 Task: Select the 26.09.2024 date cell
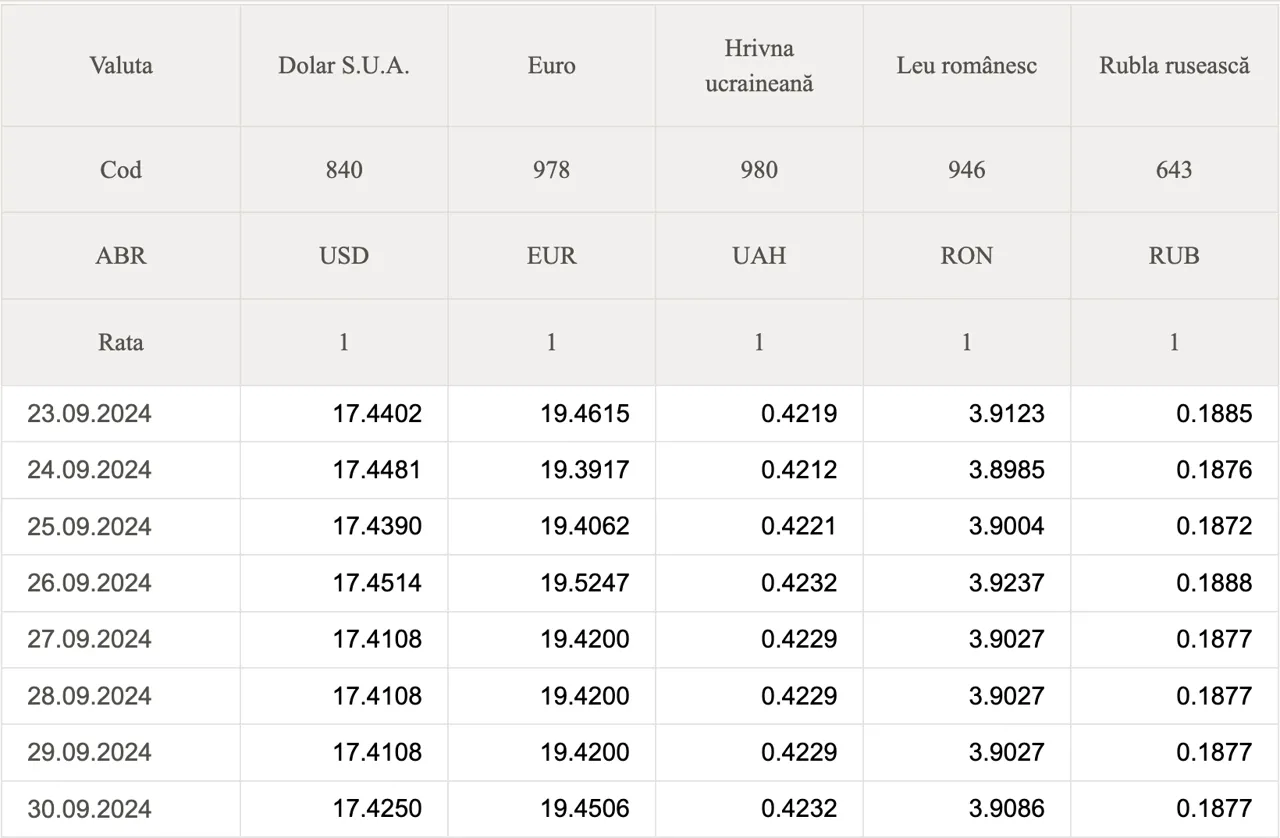(121, 583)
